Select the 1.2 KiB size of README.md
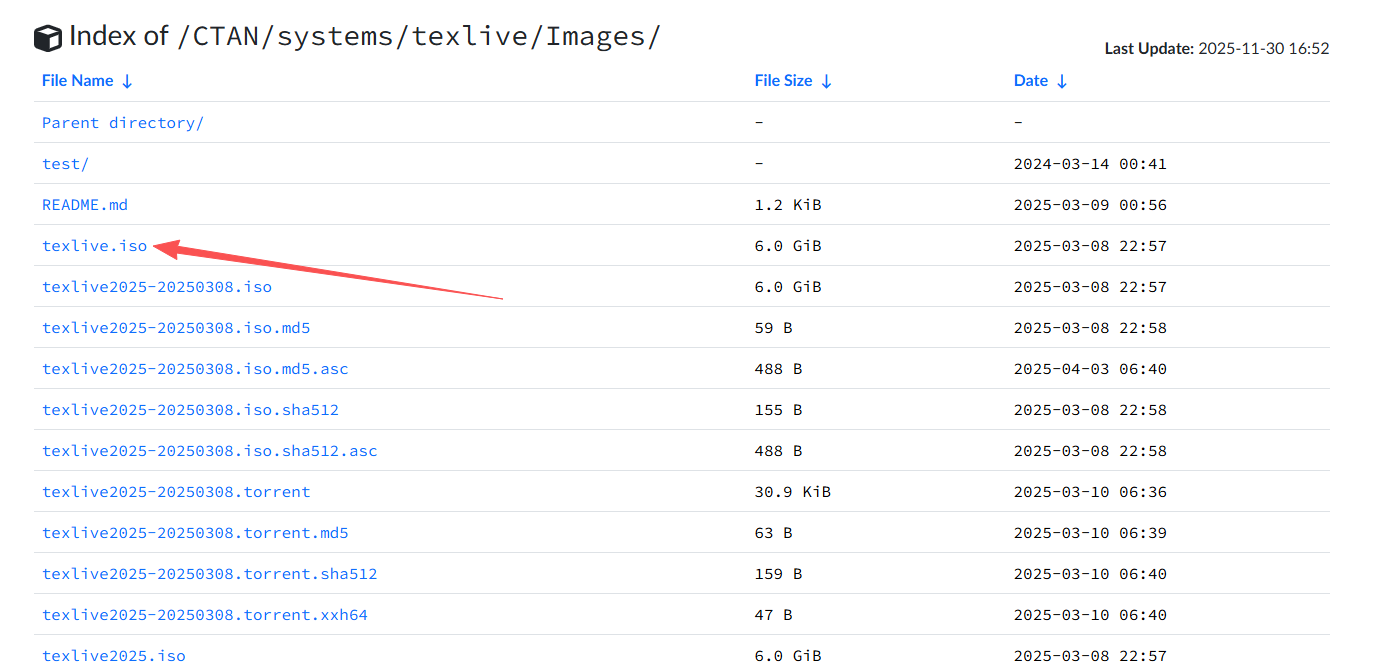Image resolution: width=1380 pixels, height=672 pixels. (788, 205)
